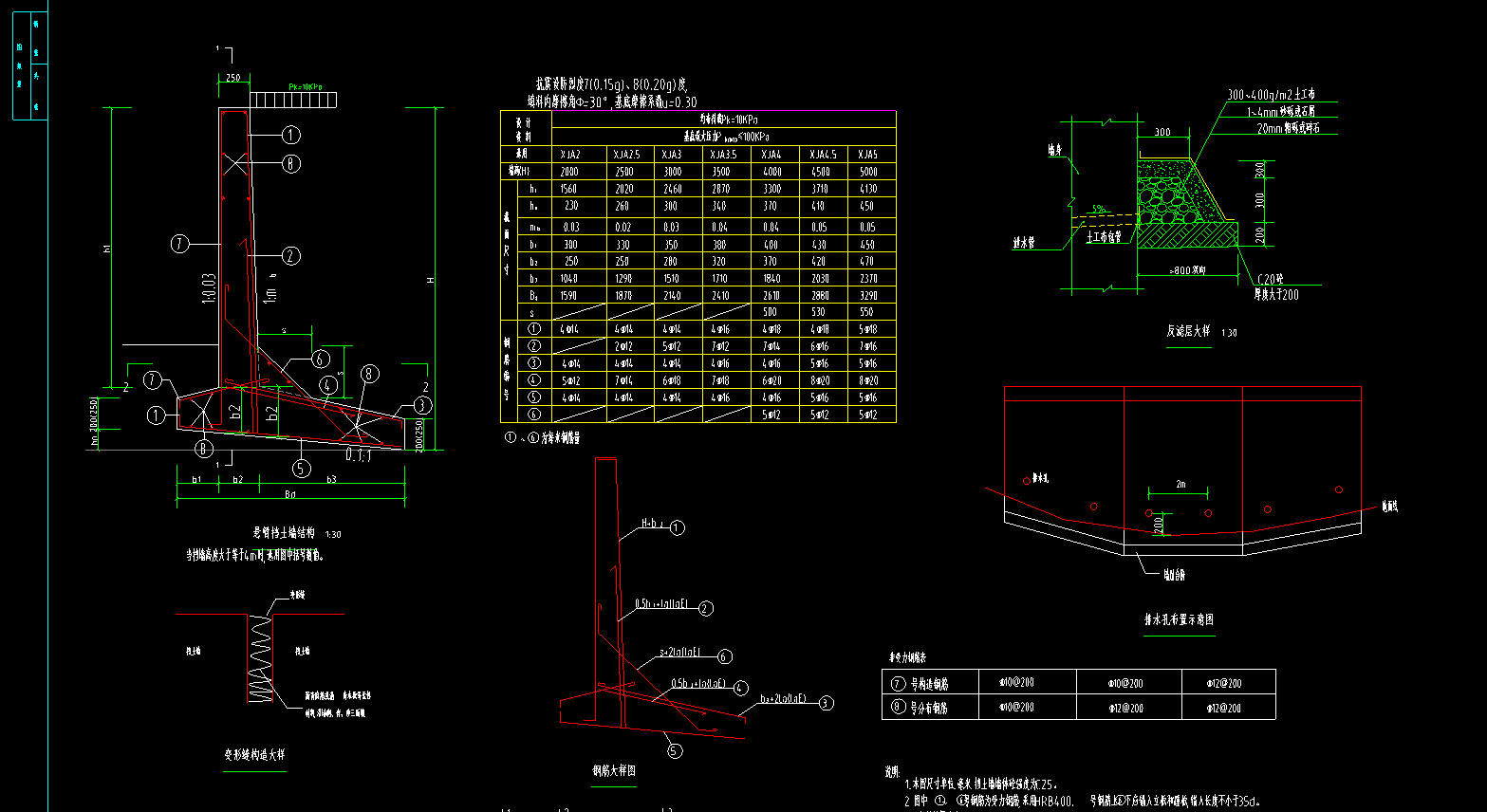Viewport: 1487px width, 812px height.
Task: Select balloon 5 below rebar detail footing
Action: [675, 750]
